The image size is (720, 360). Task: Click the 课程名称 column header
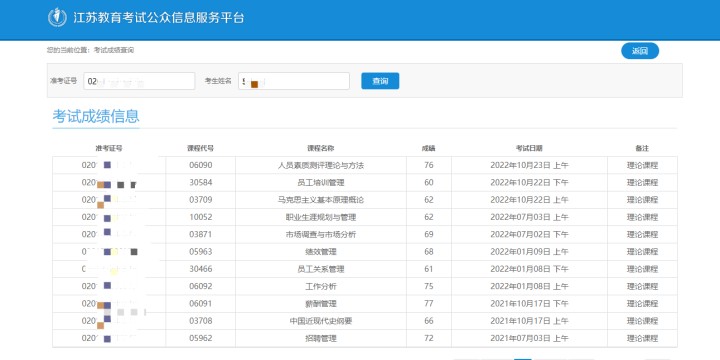click(x=321, y=148)
